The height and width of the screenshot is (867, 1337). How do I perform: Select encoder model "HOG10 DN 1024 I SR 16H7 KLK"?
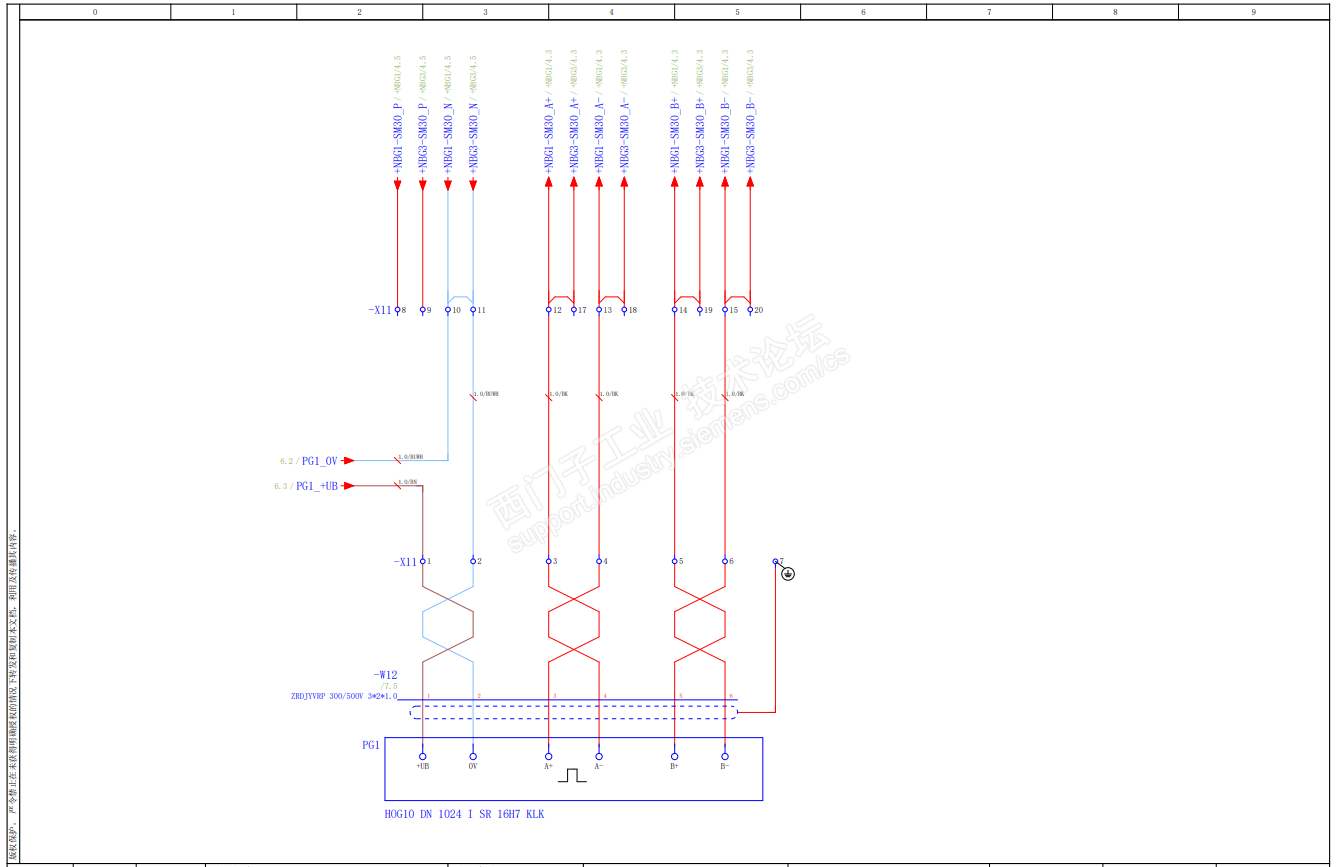point(465,814)
